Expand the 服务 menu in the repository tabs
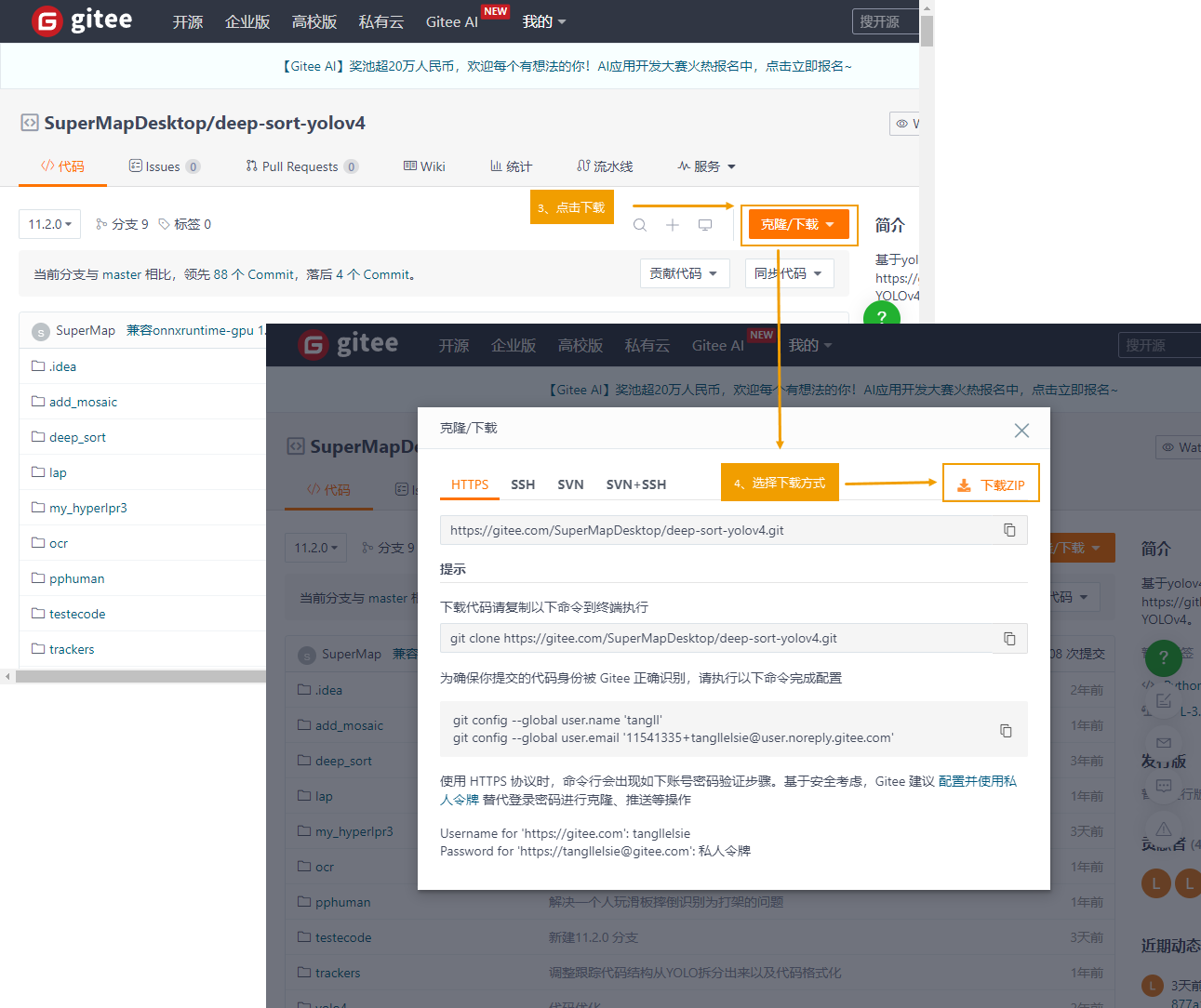Viewport: 1201px width, 1008px height. tap(707, 166)
